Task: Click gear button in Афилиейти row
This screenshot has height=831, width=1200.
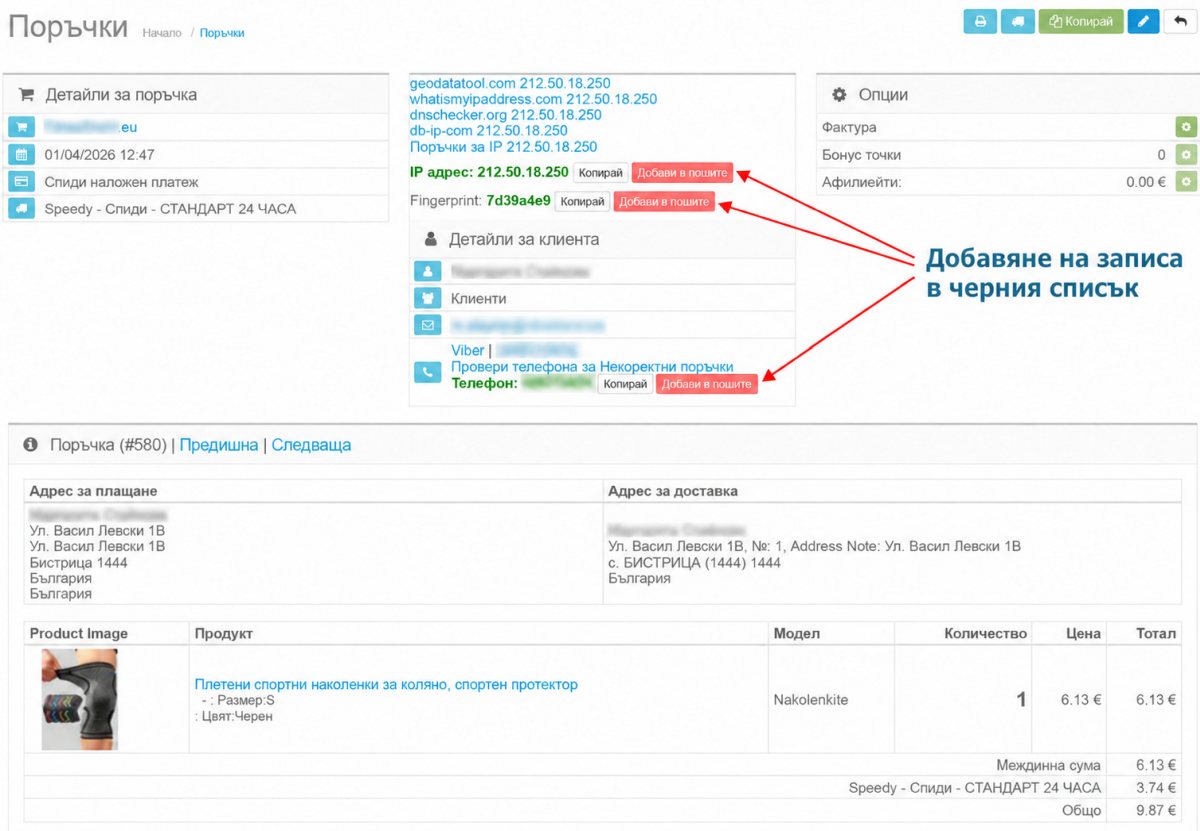Action: point(1185,182)
